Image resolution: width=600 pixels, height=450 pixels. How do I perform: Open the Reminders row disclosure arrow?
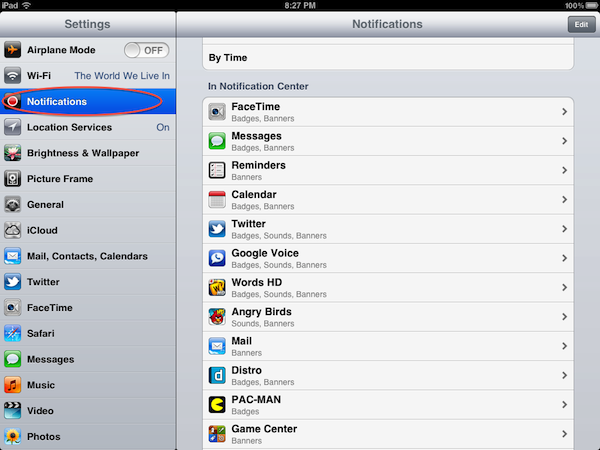pos(564,170)
